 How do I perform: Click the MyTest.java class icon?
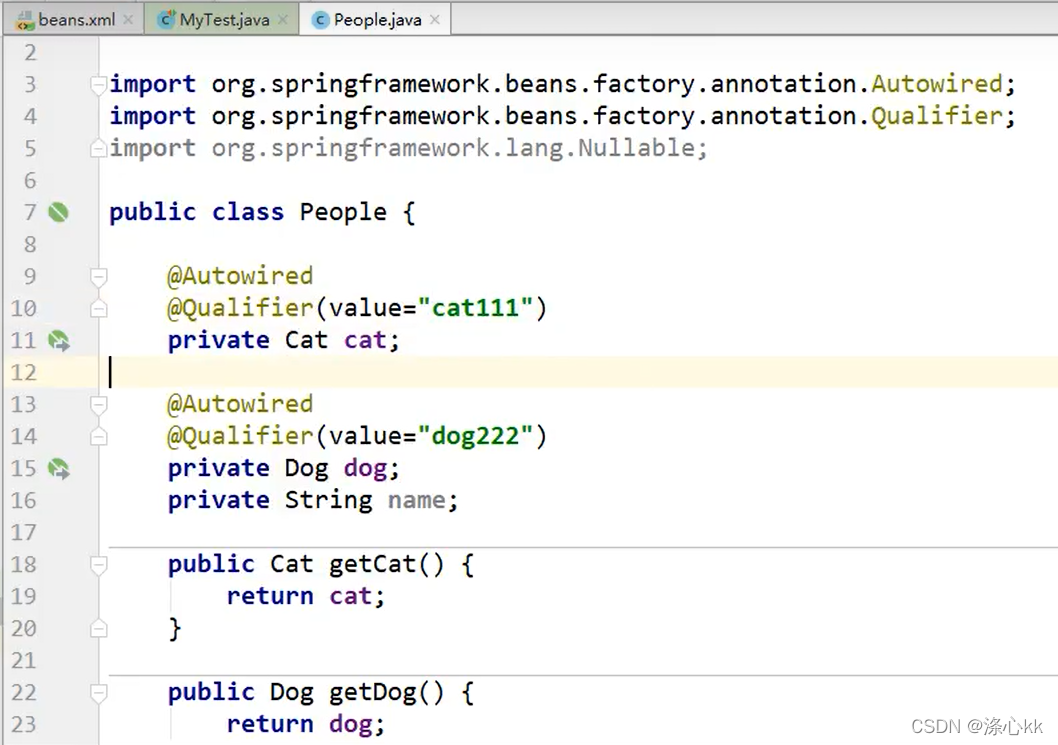click(166, 20)
